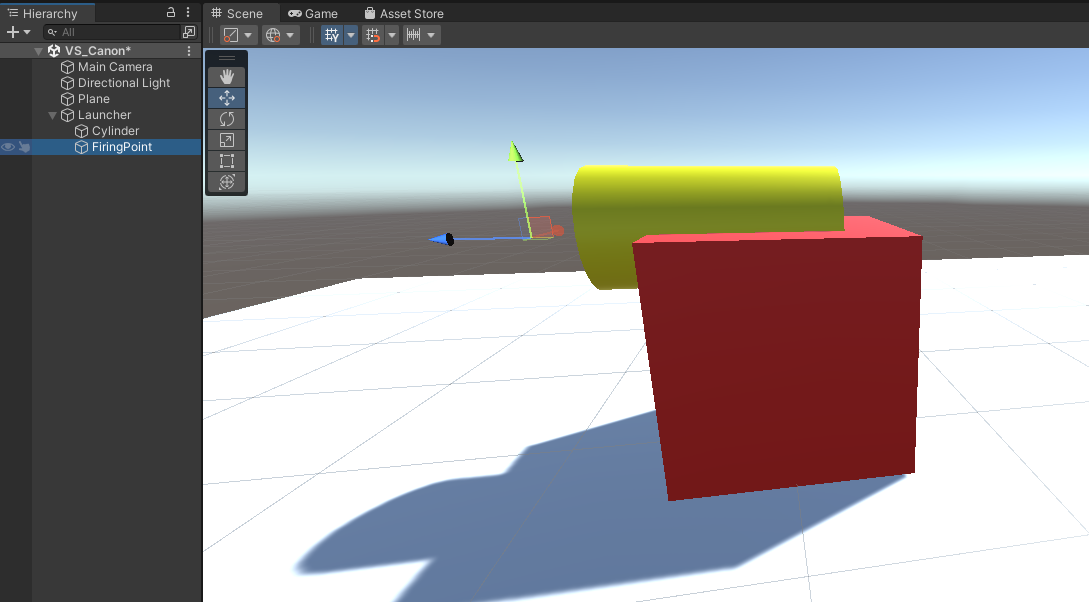This screenshot has height=602, width=1089.
Task: Open the Hierarchy panel options menu
Action: (187, 13)
